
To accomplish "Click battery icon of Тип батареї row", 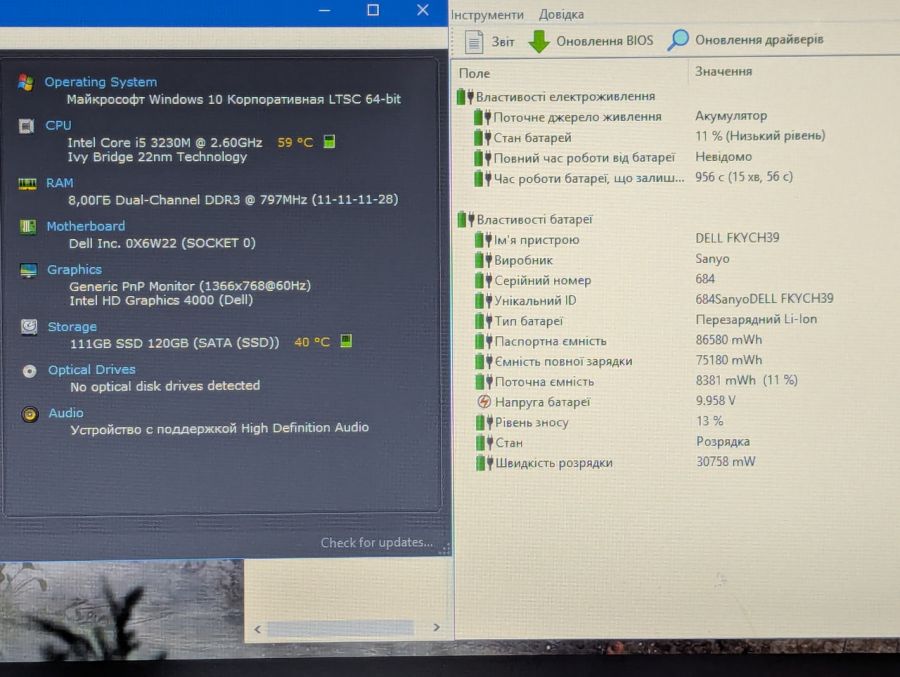I will coord(484,321).
